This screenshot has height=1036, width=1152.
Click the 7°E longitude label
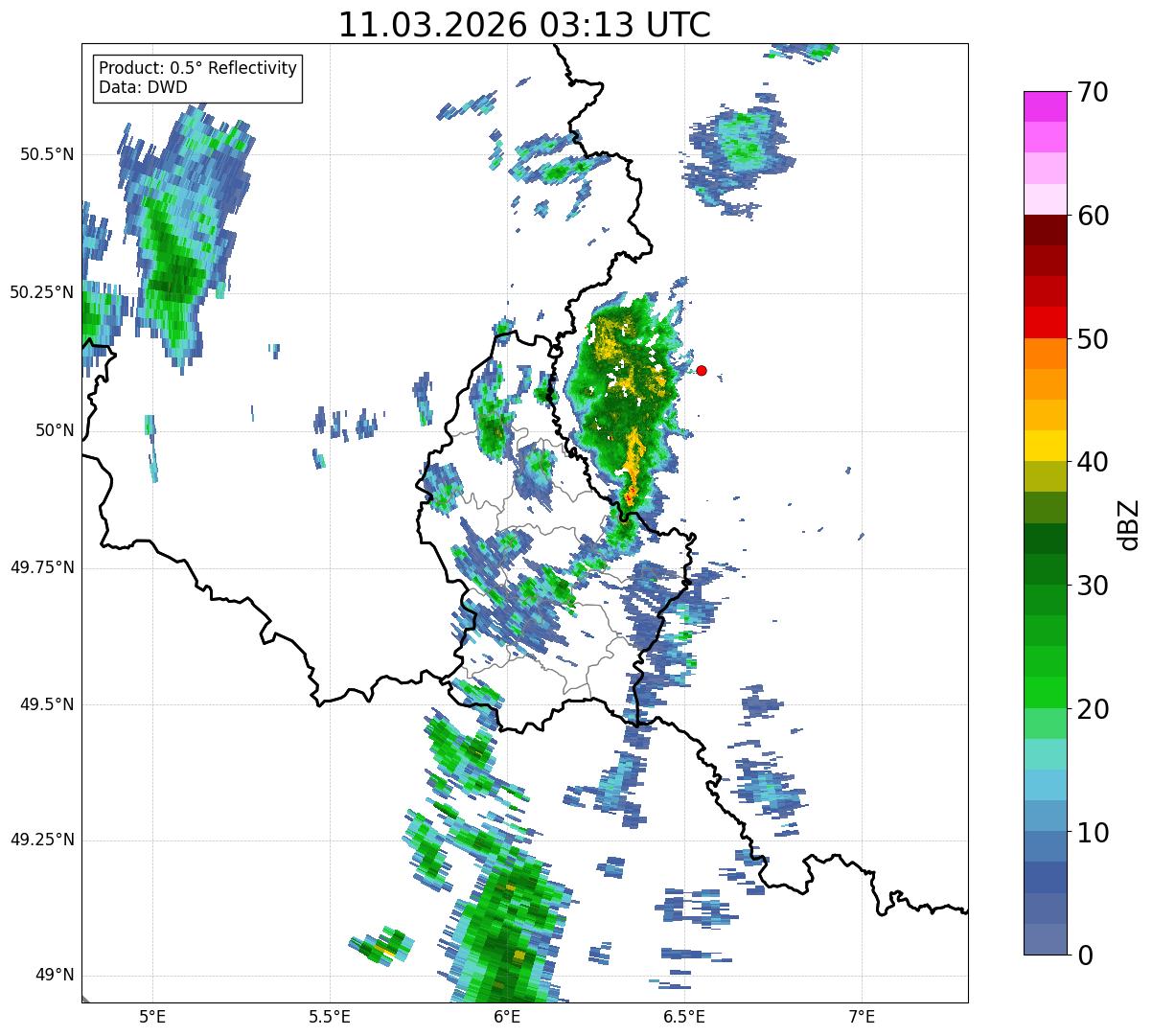click(x=862, y=1017)
